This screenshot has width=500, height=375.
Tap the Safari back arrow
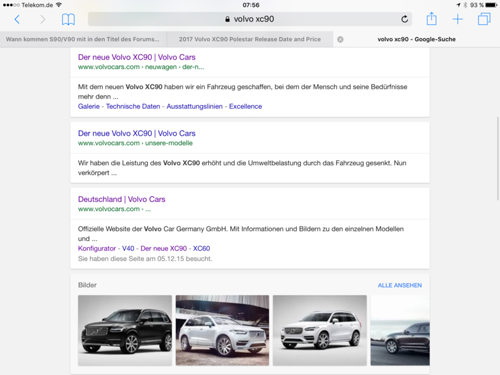pyautogui.click(x=17, y=19)
